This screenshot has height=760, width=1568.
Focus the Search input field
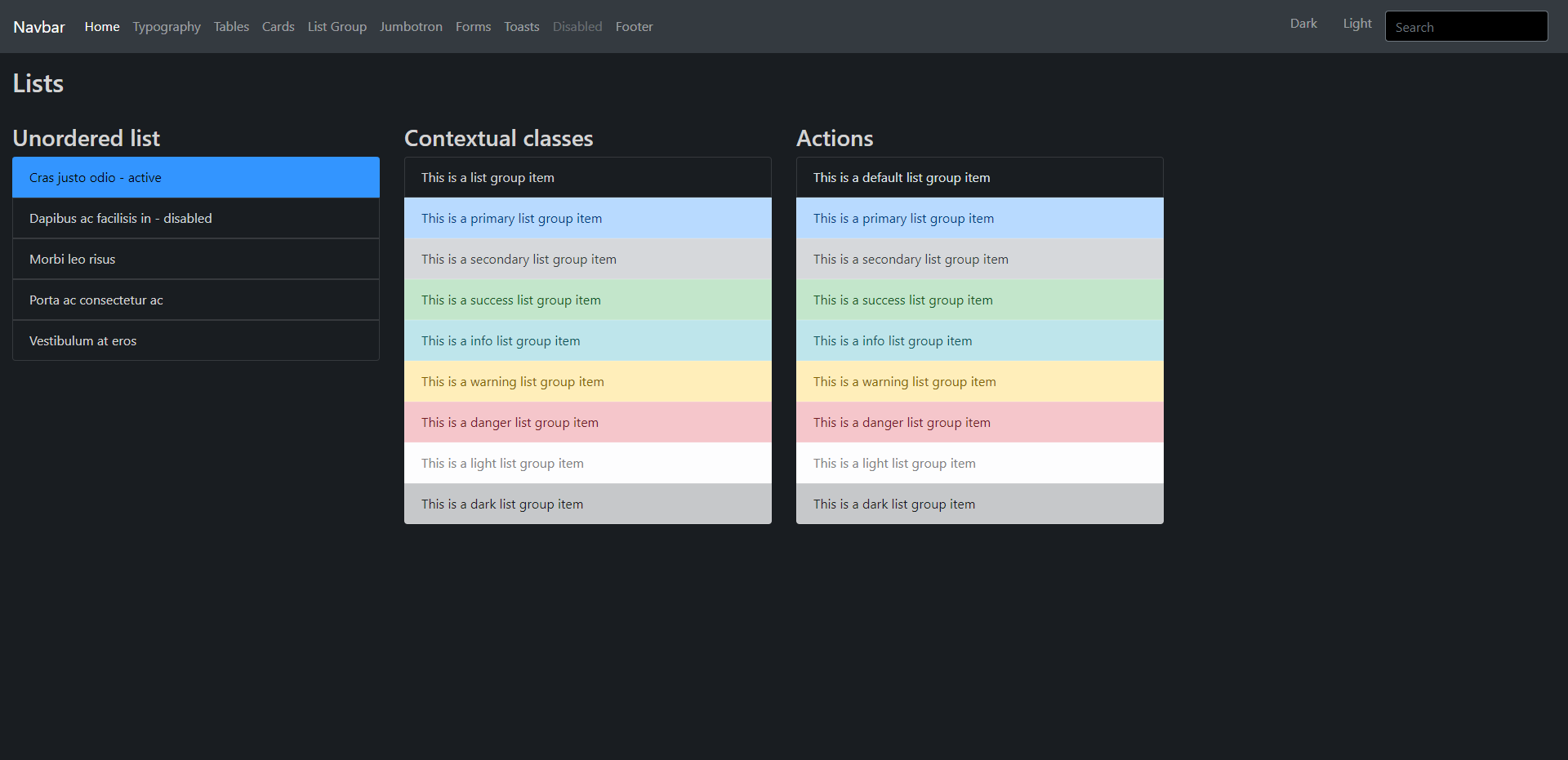click(1467, 26)
